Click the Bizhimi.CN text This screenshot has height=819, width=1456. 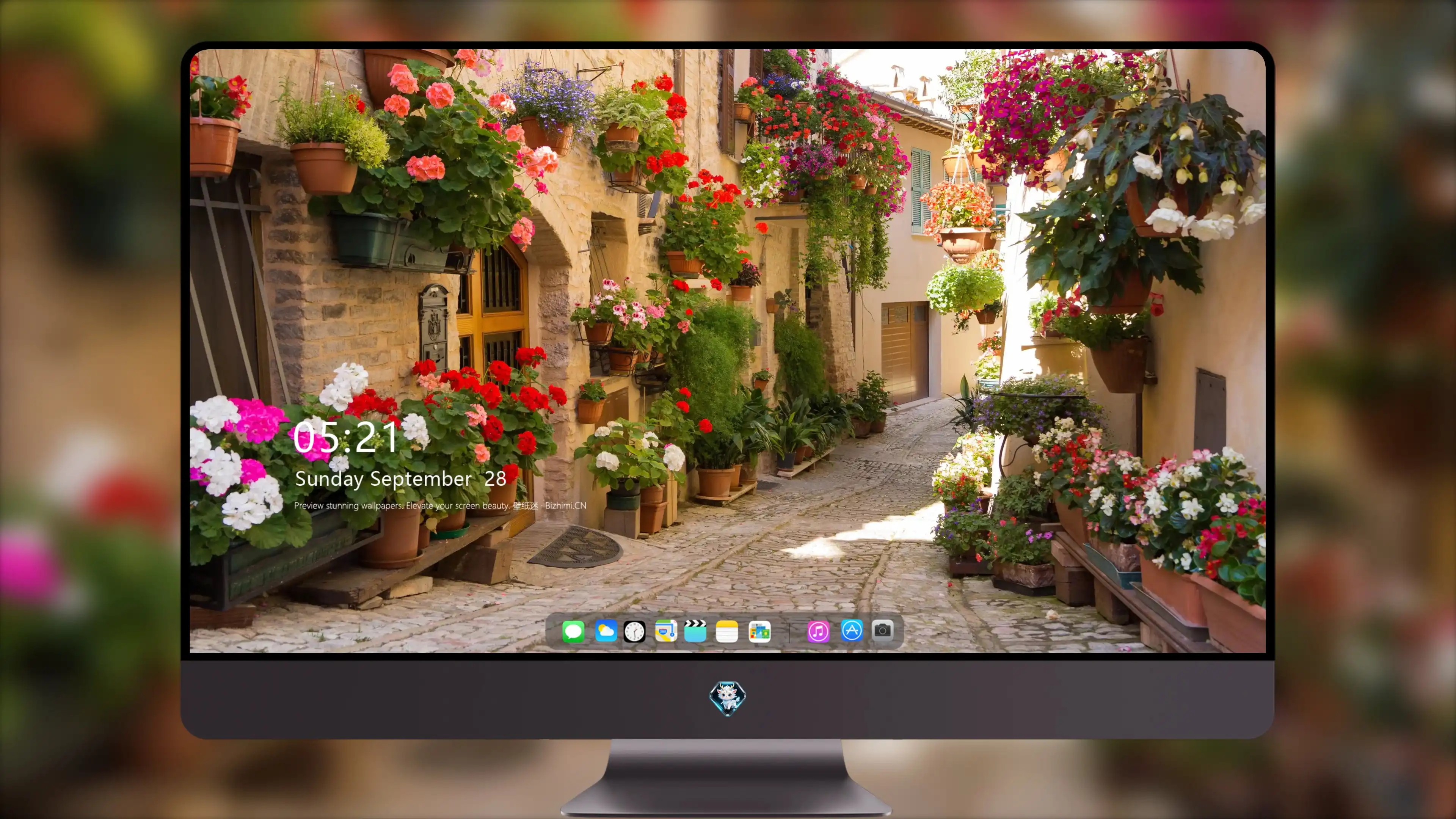click(565, 505)
